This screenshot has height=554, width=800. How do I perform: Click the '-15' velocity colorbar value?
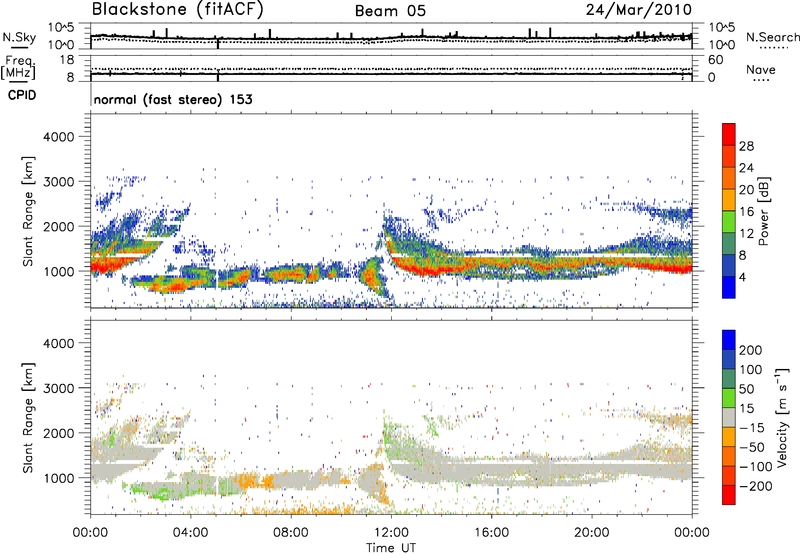point(752,428)
